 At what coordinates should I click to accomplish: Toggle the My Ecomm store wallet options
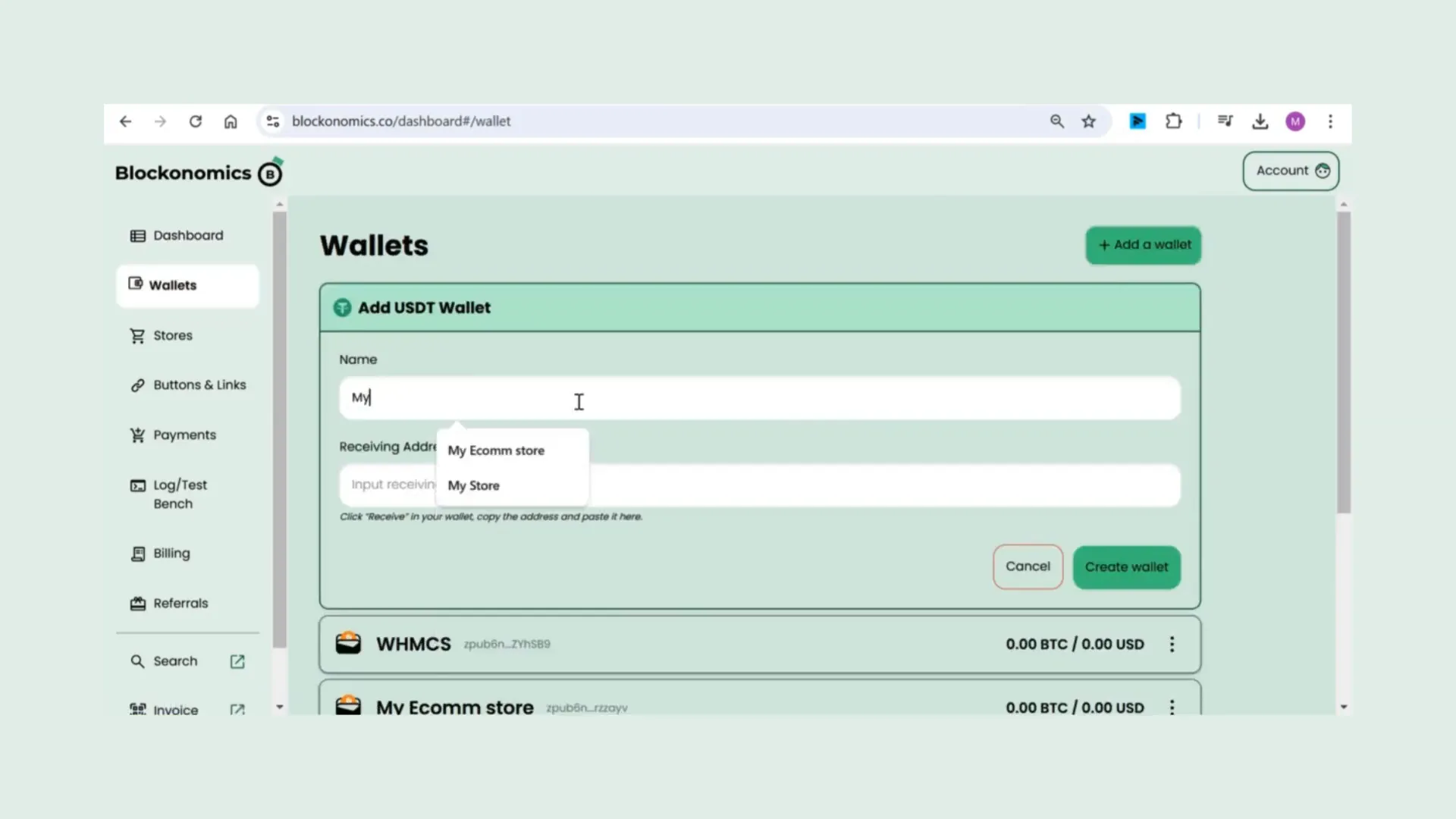1172,707
